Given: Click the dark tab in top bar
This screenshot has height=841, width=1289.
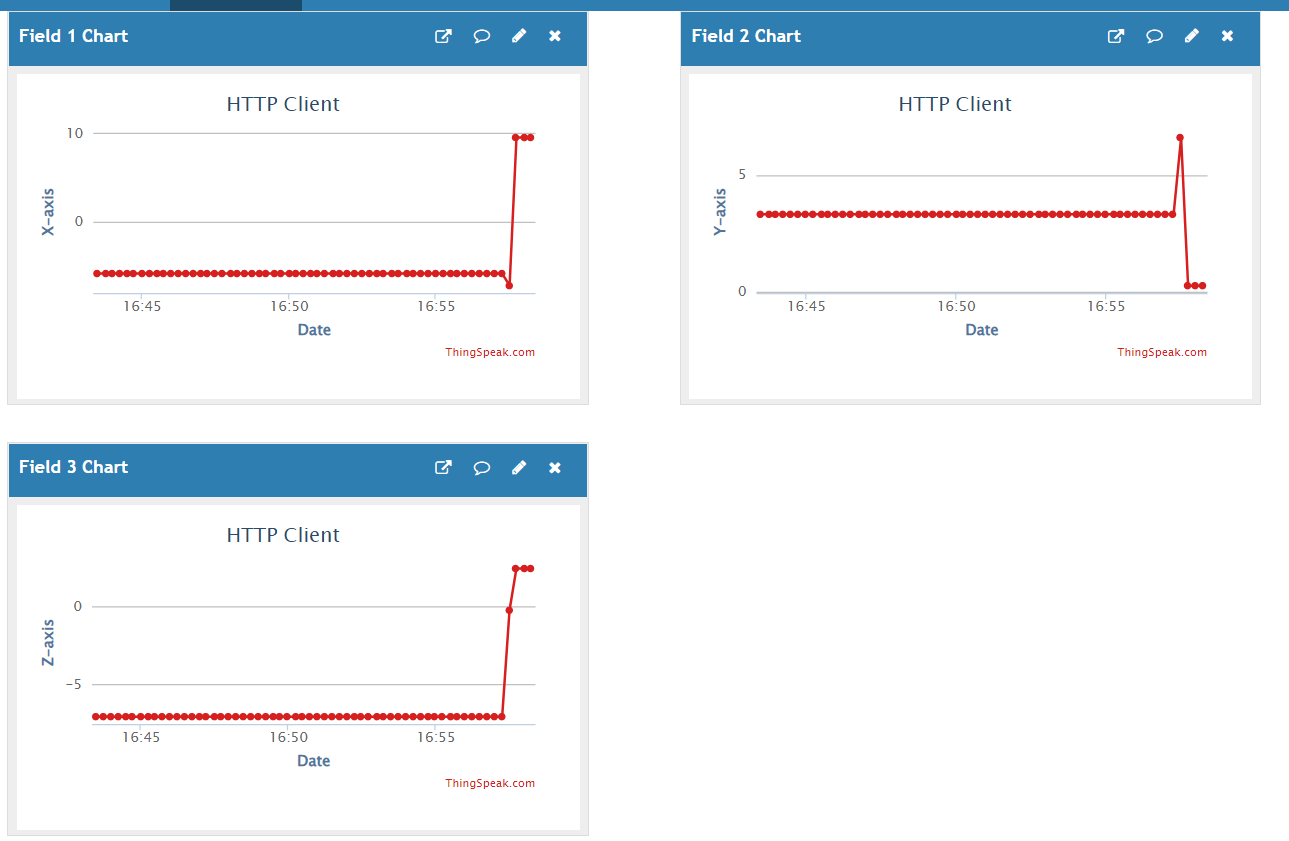Looking at the screenshot, I should 235,5.
